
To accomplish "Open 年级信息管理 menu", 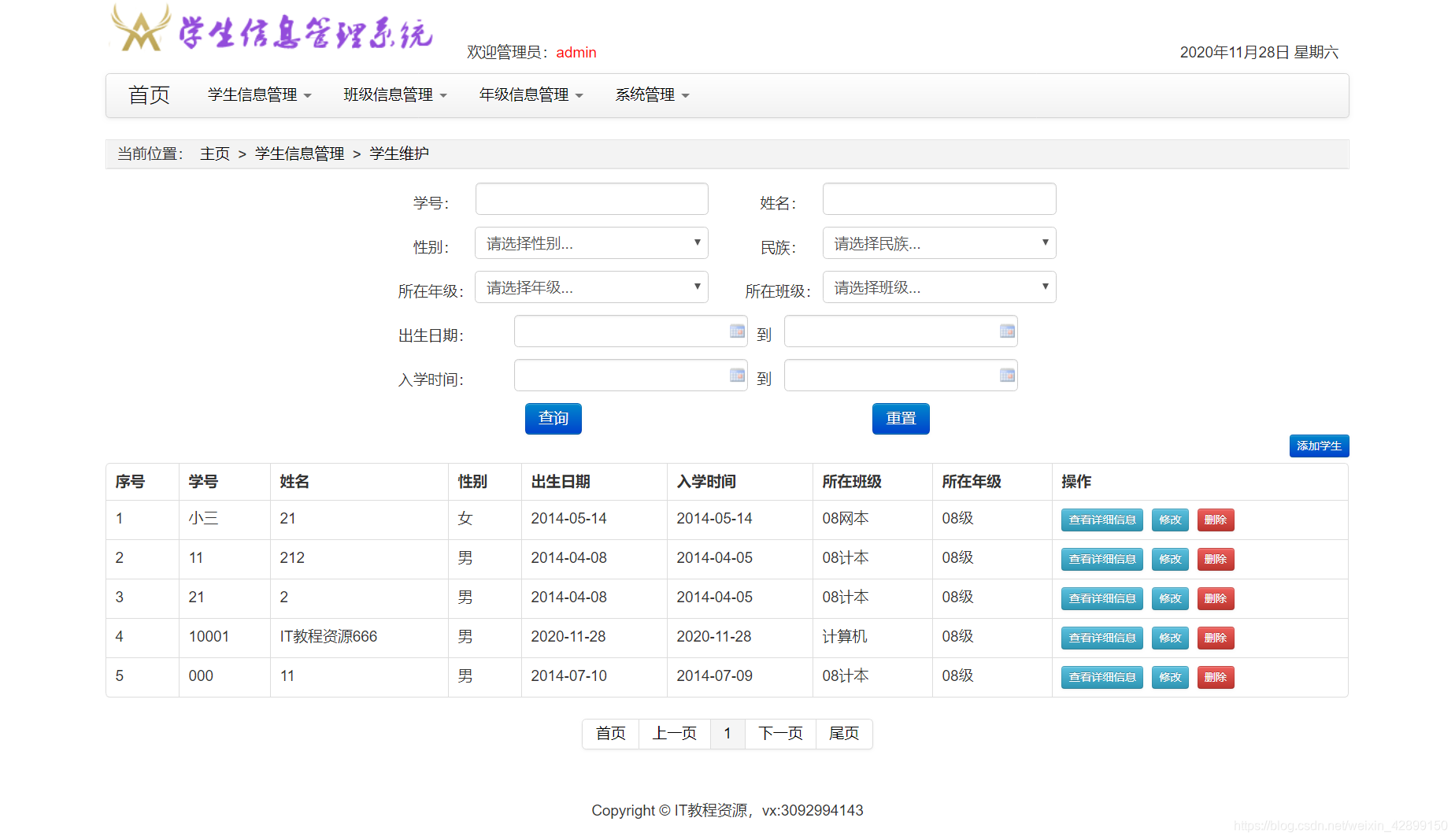I will 531,95.
